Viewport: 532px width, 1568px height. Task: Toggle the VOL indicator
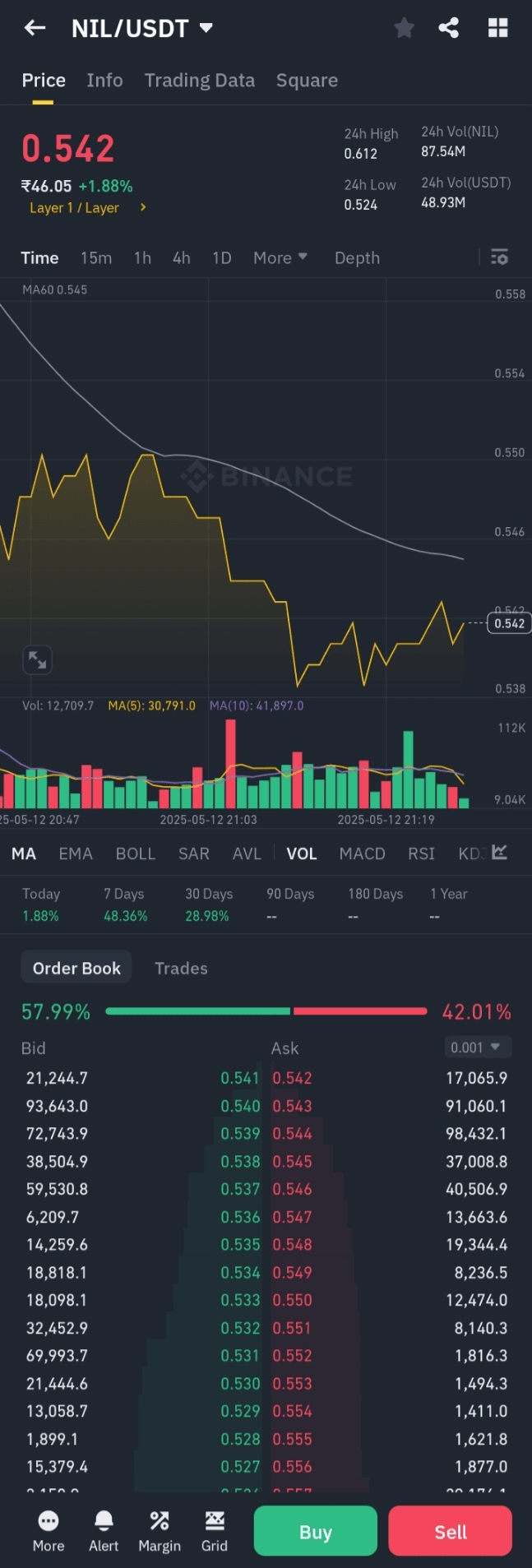point(301,853)
